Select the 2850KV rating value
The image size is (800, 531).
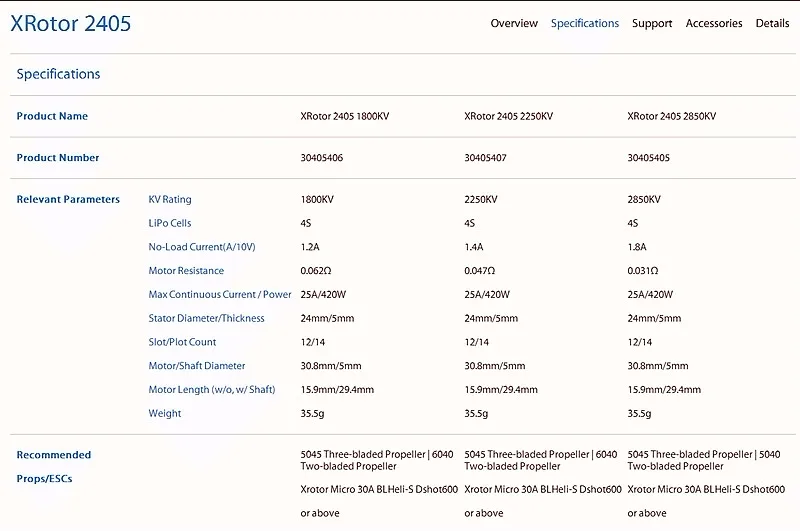(x=644, y=199)
